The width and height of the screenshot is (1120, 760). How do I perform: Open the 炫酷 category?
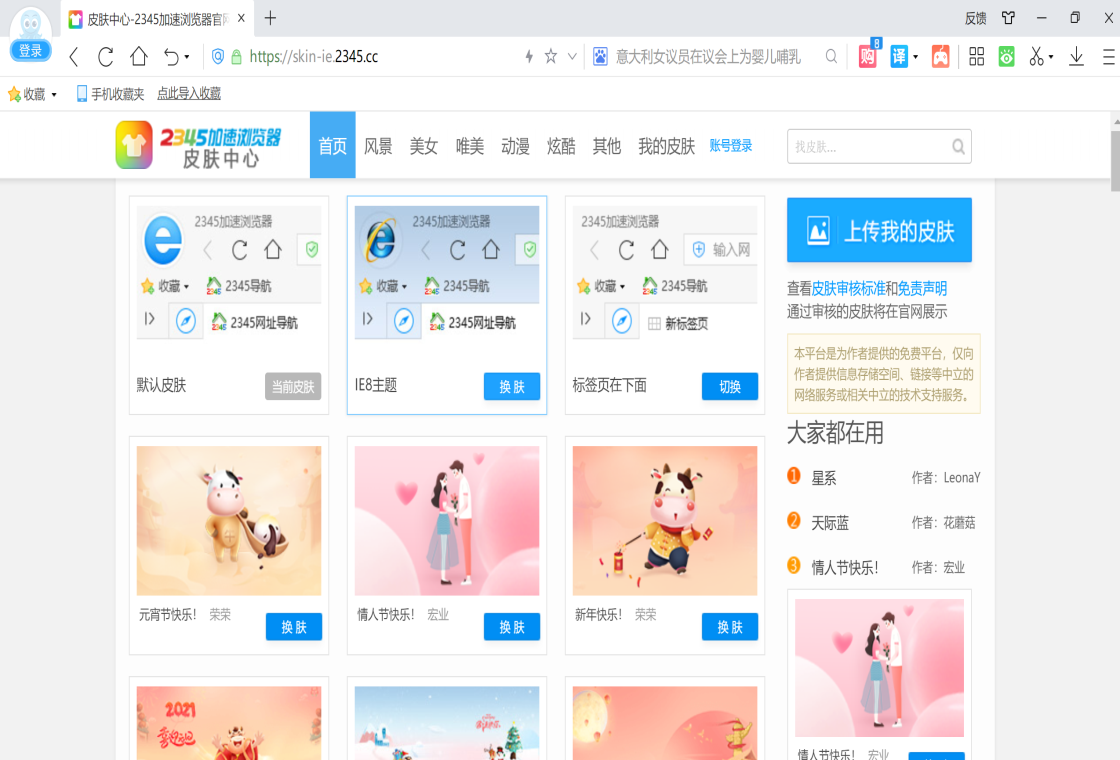pos(561,146)
